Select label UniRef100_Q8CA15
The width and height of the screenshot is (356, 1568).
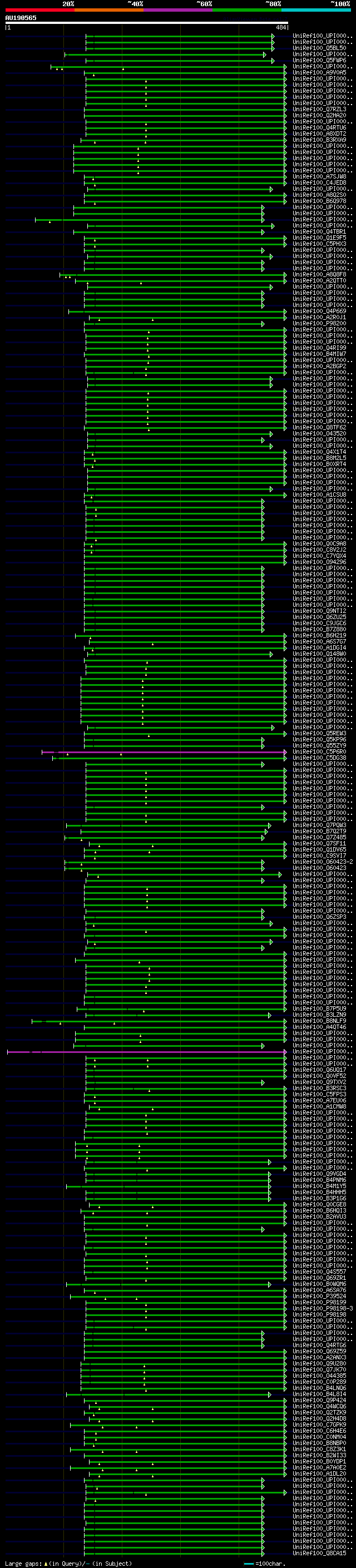[319, 1553]
